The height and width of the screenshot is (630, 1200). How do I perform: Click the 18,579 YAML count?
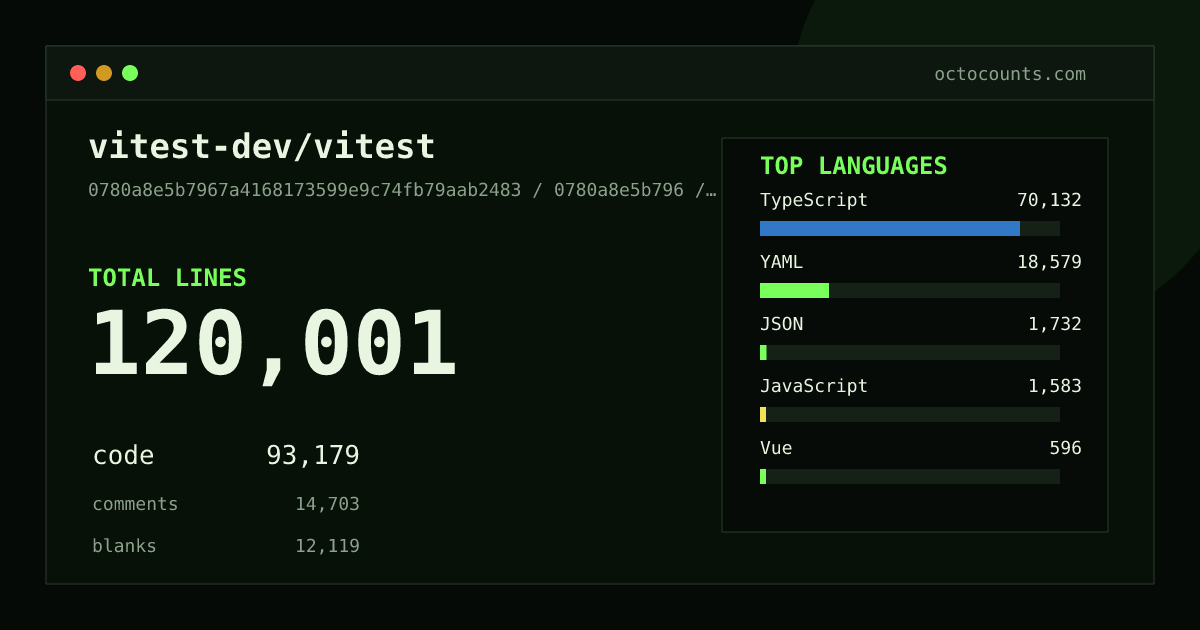click(1049, 262)
